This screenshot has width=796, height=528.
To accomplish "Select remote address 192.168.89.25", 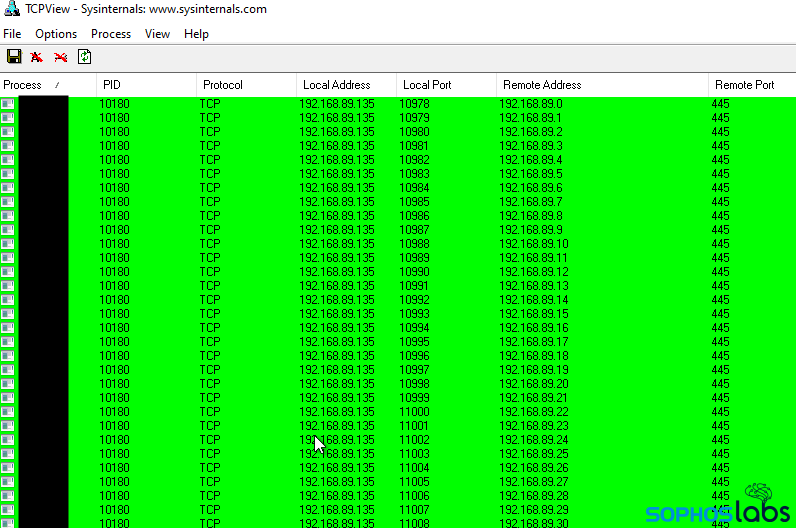I will click(534, 454).
